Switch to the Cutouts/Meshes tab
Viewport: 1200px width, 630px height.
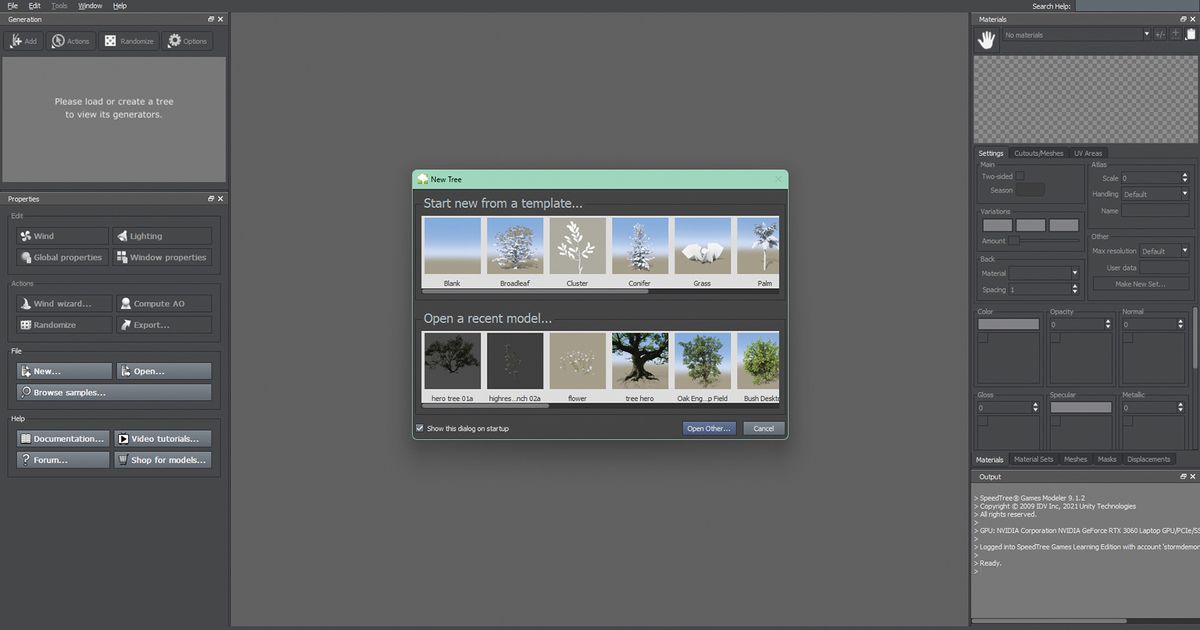point(1038,153)
